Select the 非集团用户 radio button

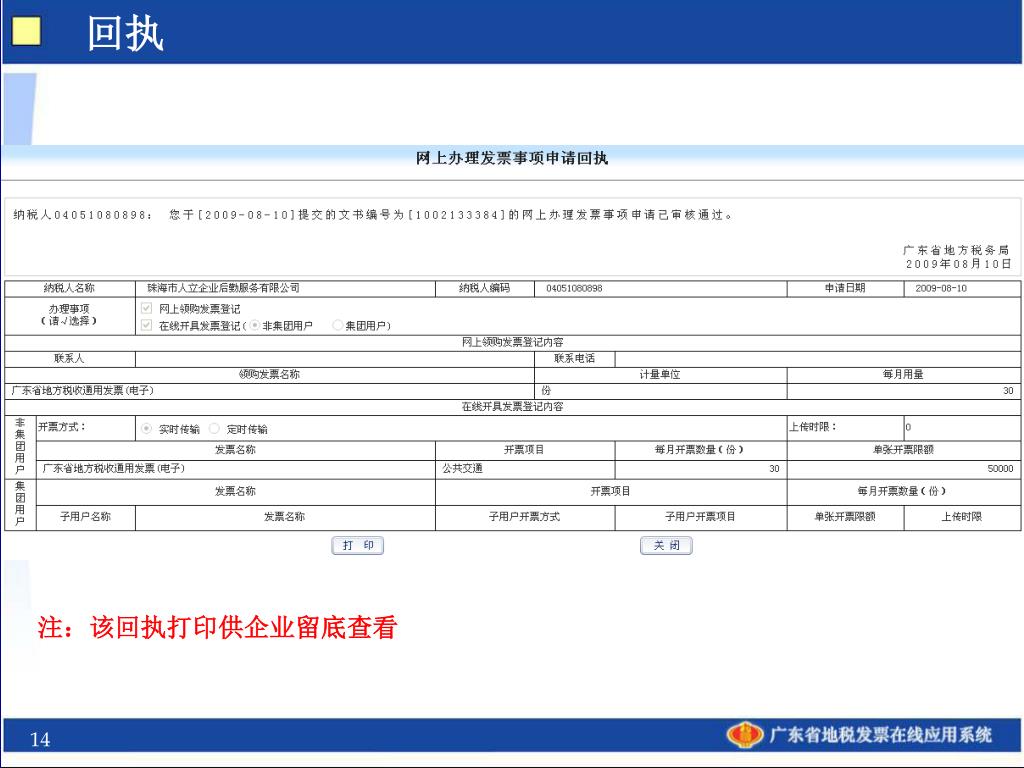click(x=255, y=325)
